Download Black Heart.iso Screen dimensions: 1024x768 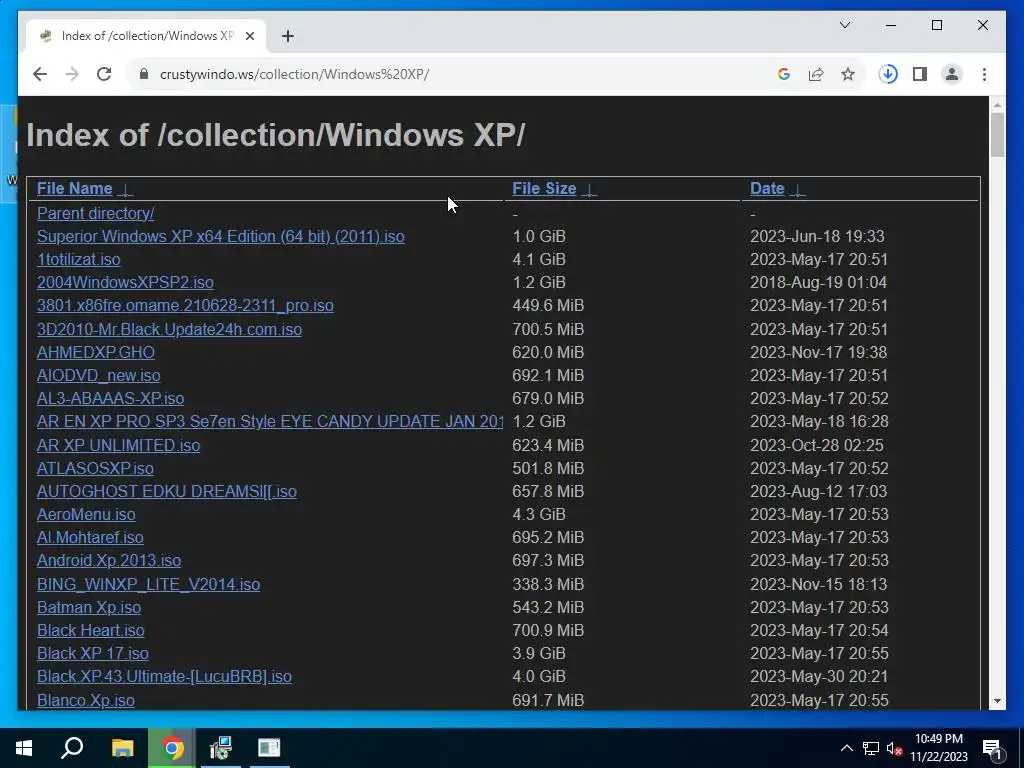coord(91,630)
